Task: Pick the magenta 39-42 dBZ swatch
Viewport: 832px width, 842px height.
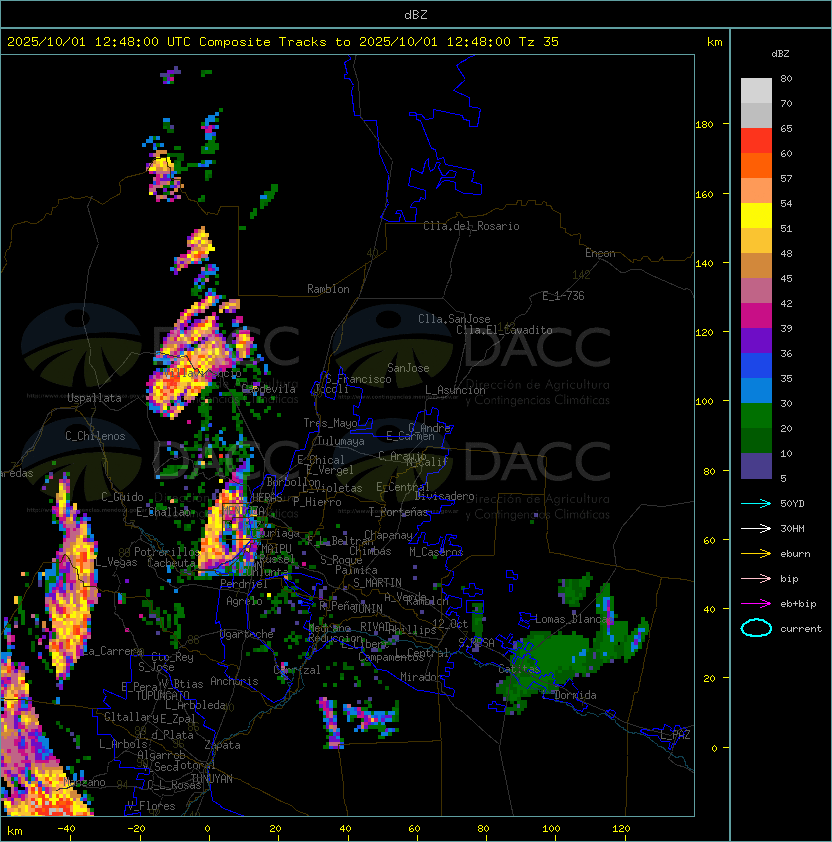Action: coord(756,316)
